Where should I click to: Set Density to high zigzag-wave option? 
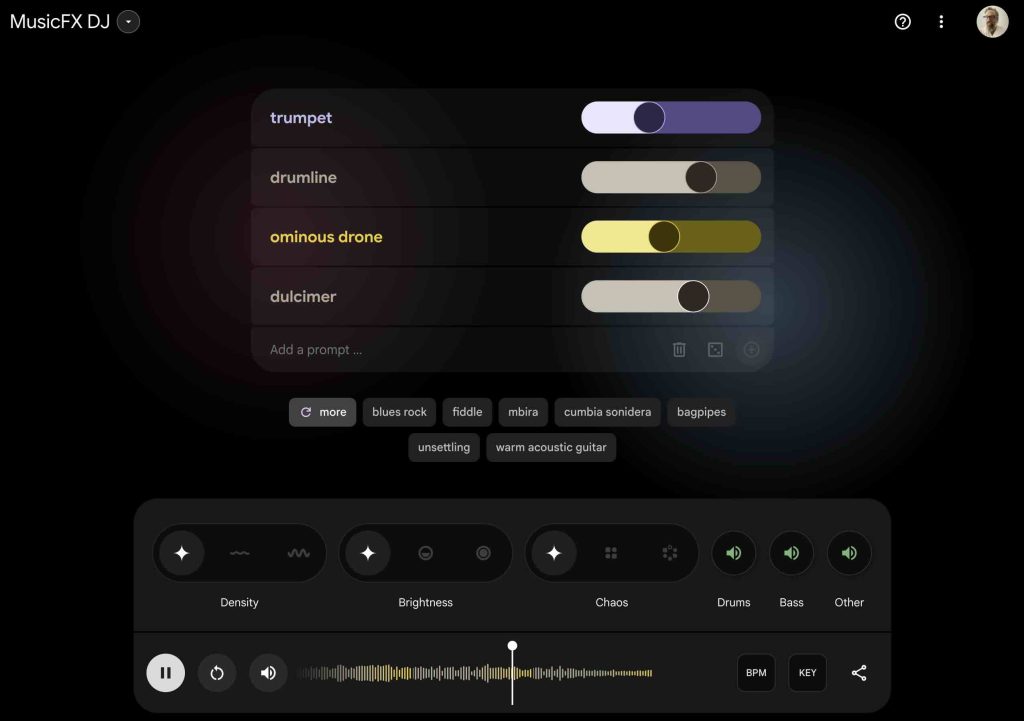point(298,553)
